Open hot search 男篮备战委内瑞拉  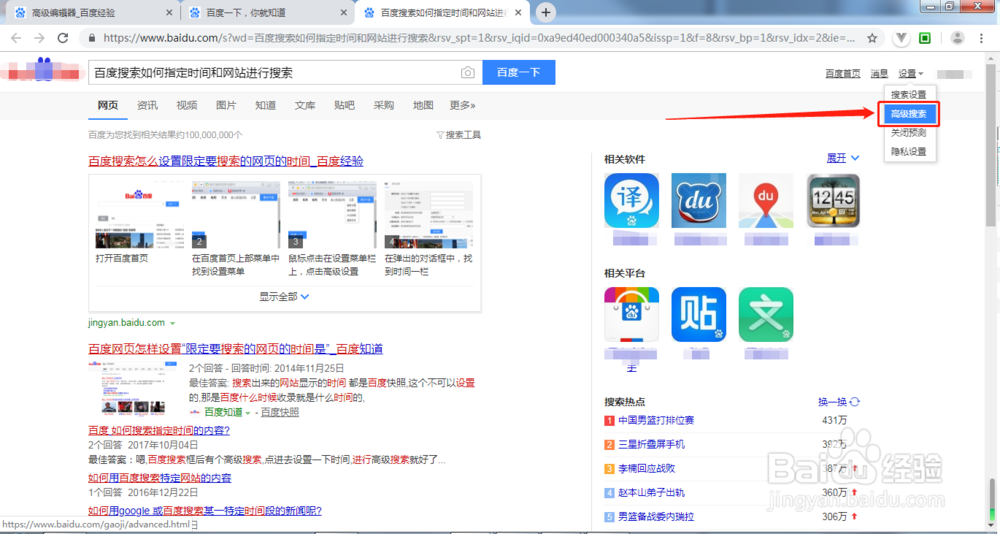656,517
